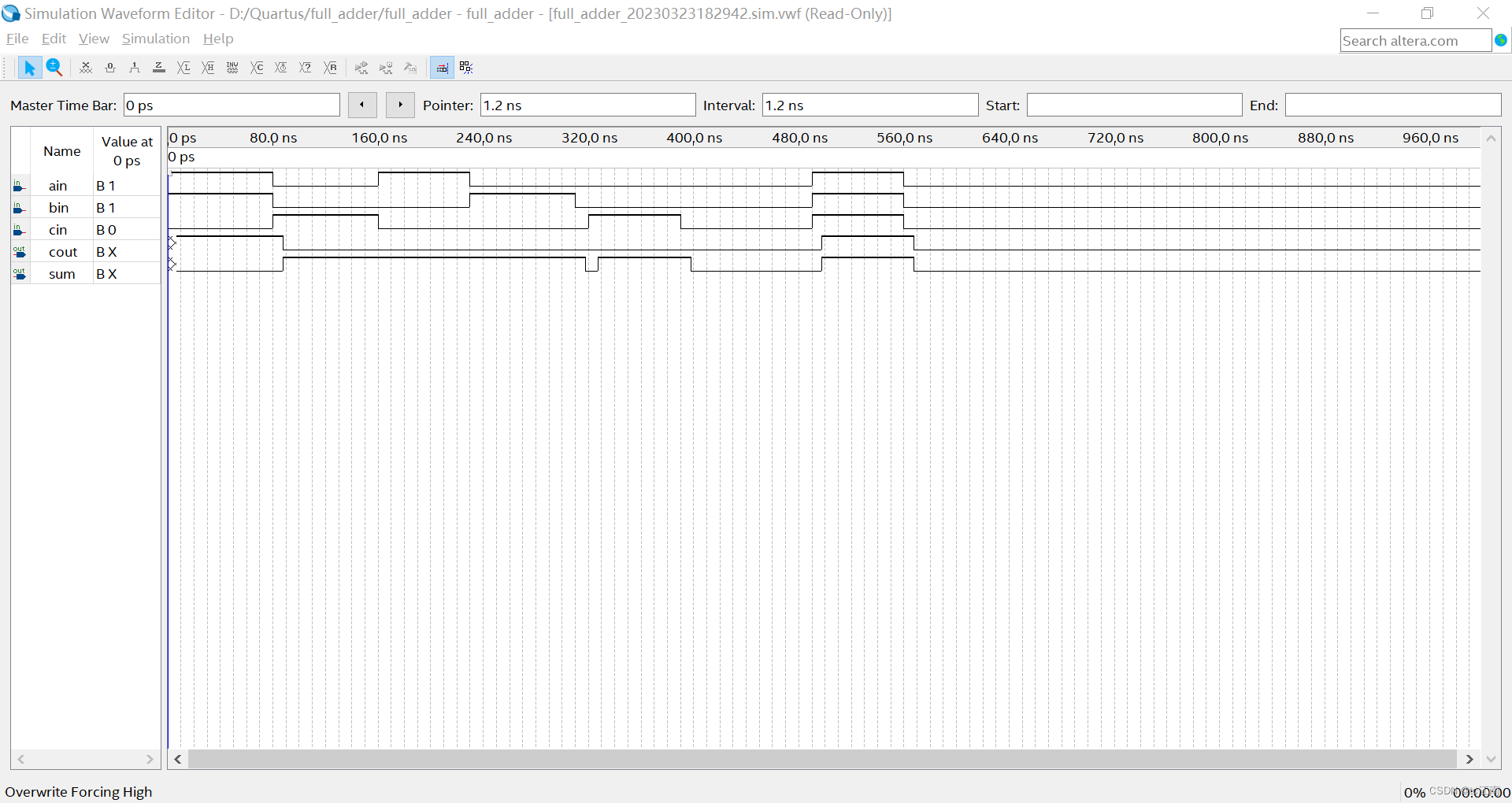Run Functional Simulation toolbar icon
The width and height of the screenshot is (1512, 803).
361,68
